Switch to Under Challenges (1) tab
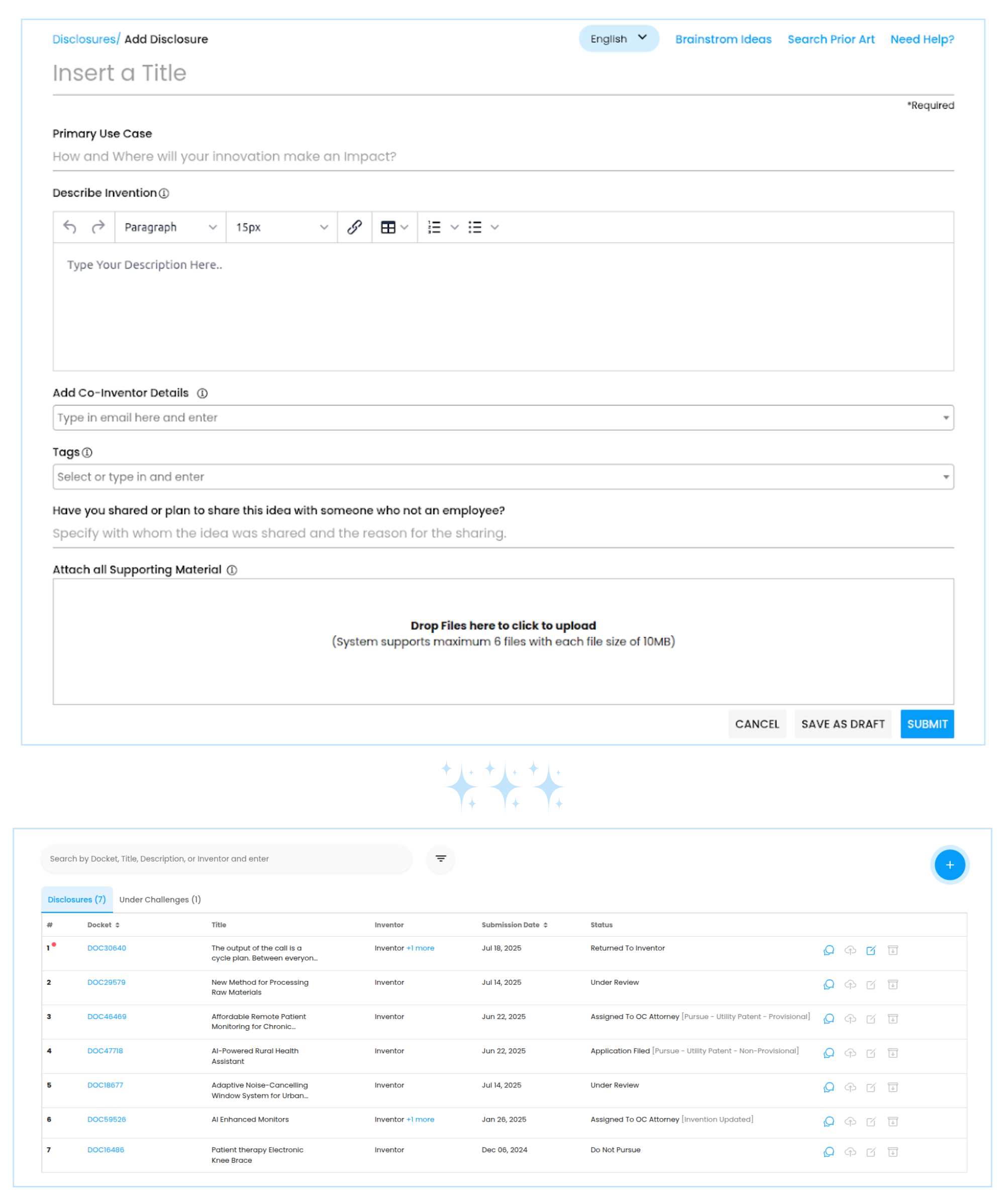 point(159,899)
